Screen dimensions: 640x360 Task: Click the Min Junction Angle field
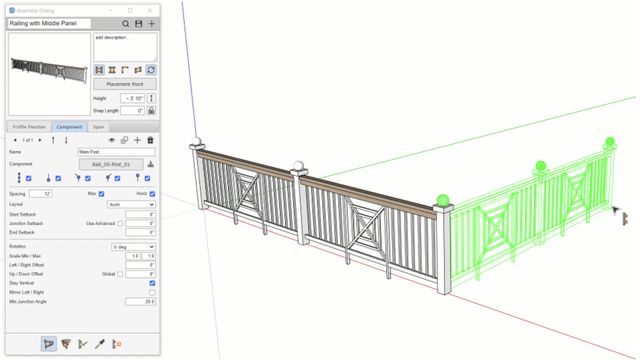tap(140, 302)
